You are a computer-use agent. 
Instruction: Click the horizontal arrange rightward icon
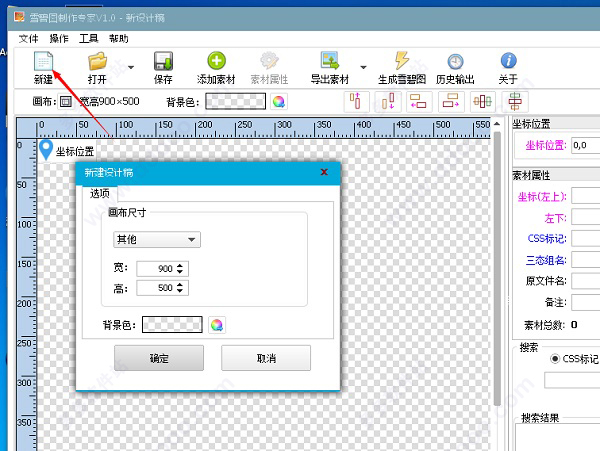[452, 101]
